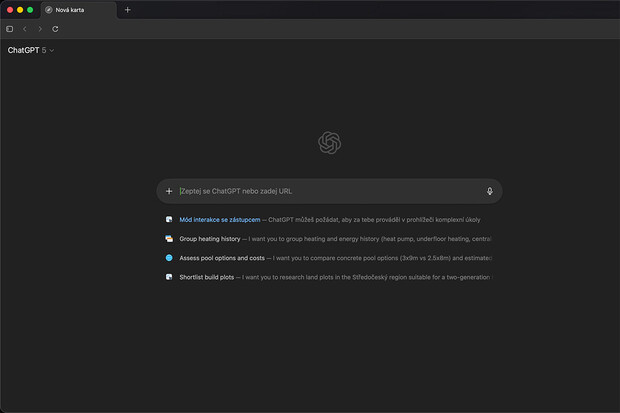Choose the Group heating history suggestion
620x413 pixels.
coord(210,239)
